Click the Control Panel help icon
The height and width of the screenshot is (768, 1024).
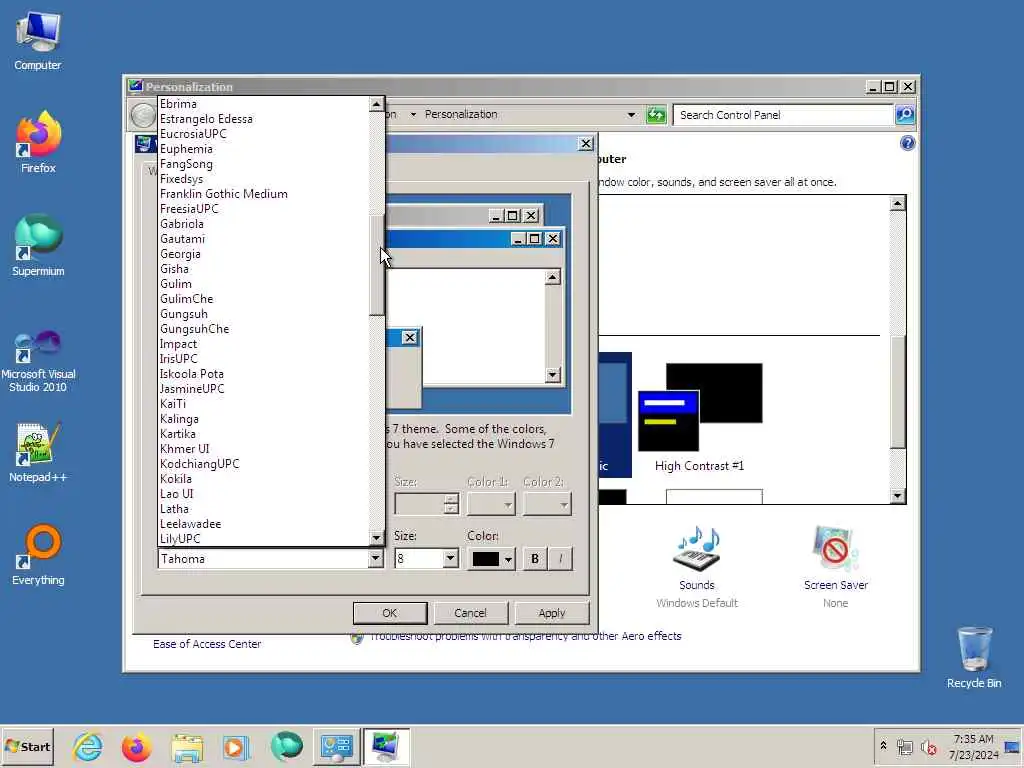point(907,143)
